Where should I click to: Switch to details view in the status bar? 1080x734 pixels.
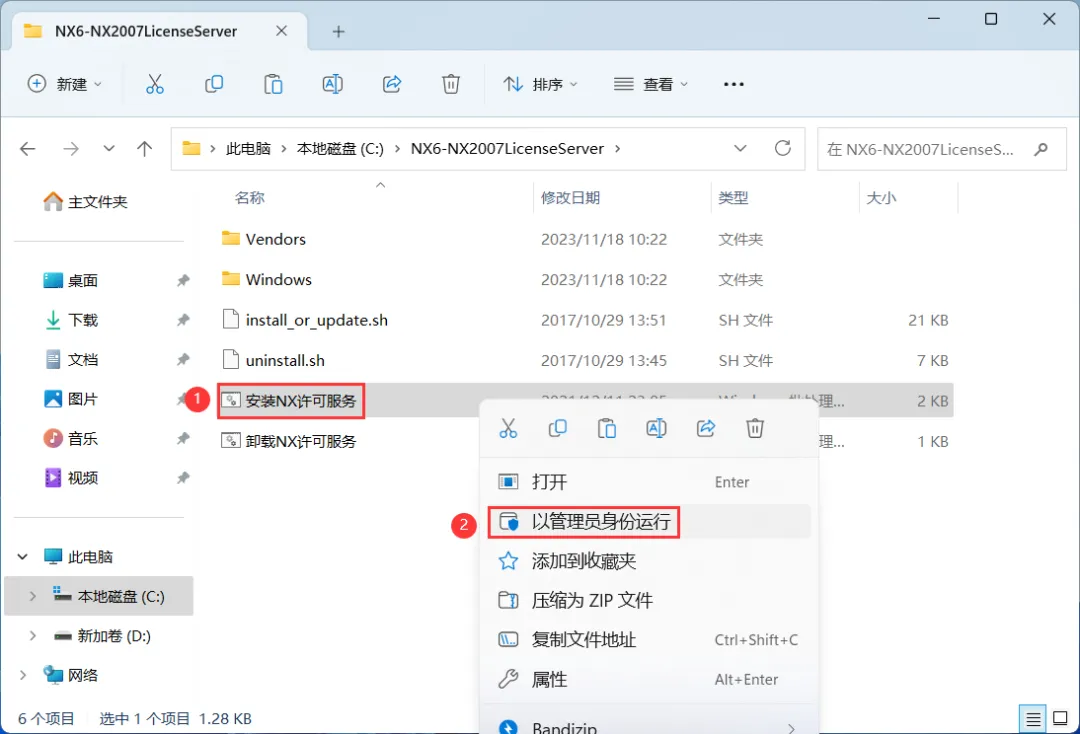(1032, 720)
